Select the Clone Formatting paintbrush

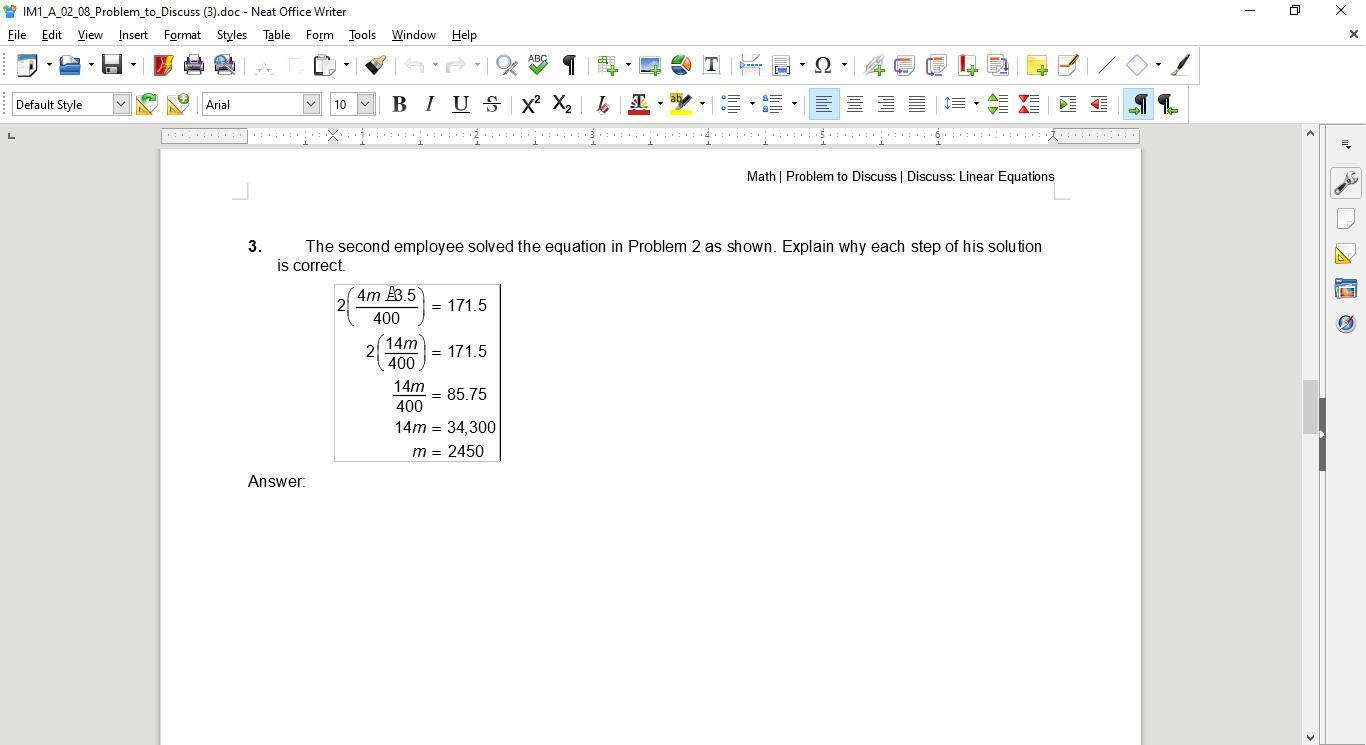(x=376, y=65)
